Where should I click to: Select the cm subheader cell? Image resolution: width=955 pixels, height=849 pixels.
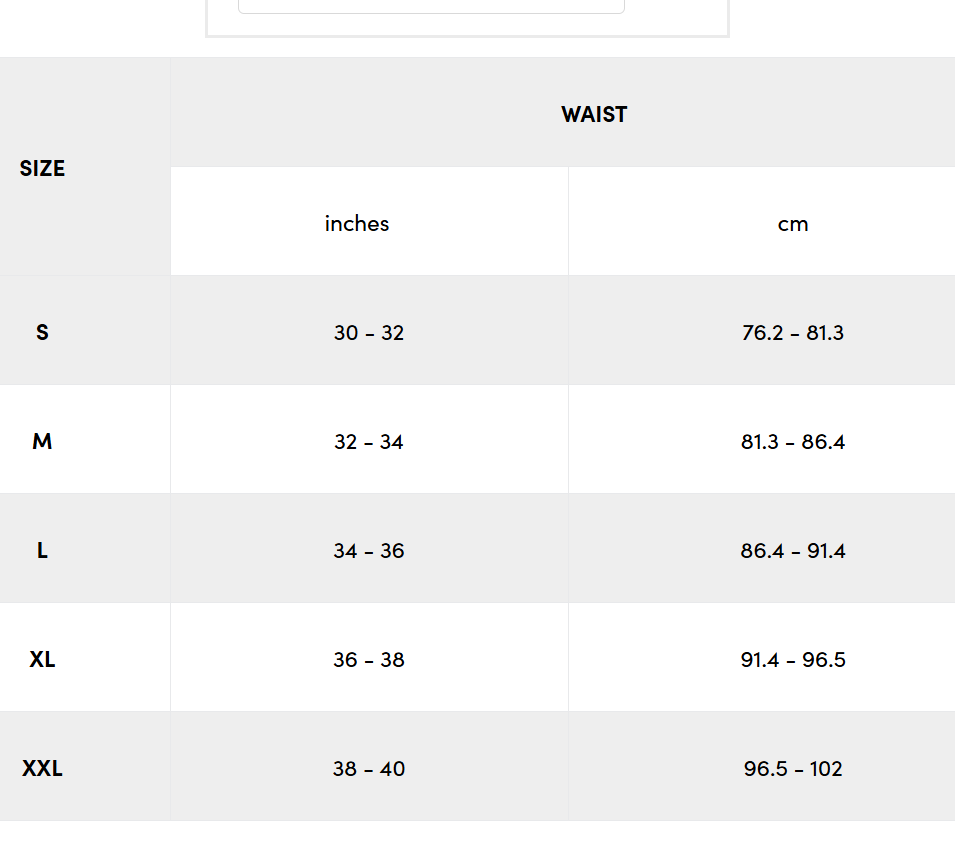point(792,224)
